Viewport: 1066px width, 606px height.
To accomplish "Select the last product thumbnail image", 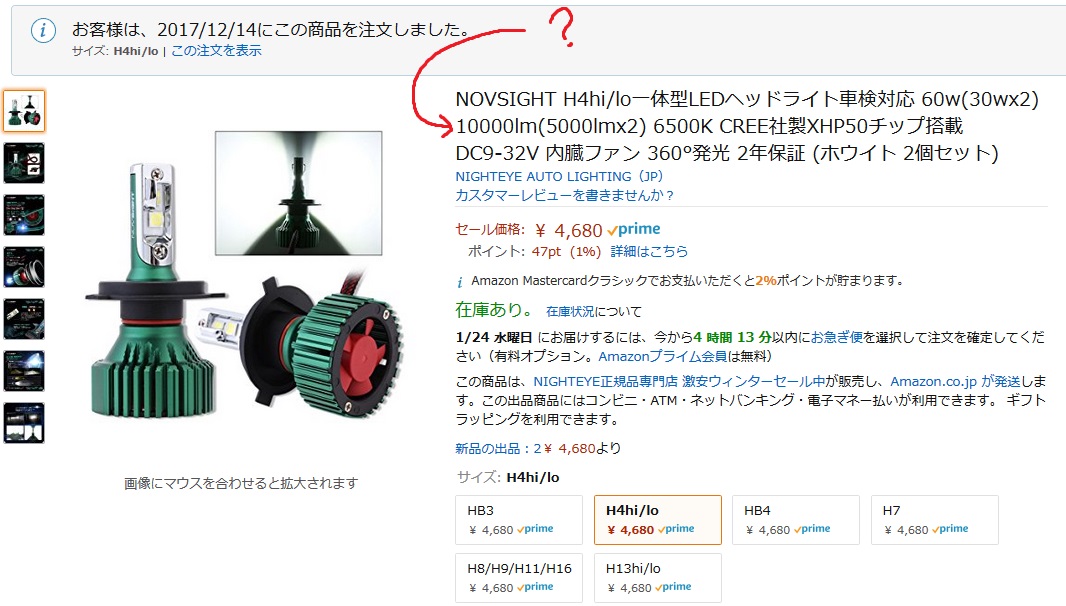I will 24,423.
